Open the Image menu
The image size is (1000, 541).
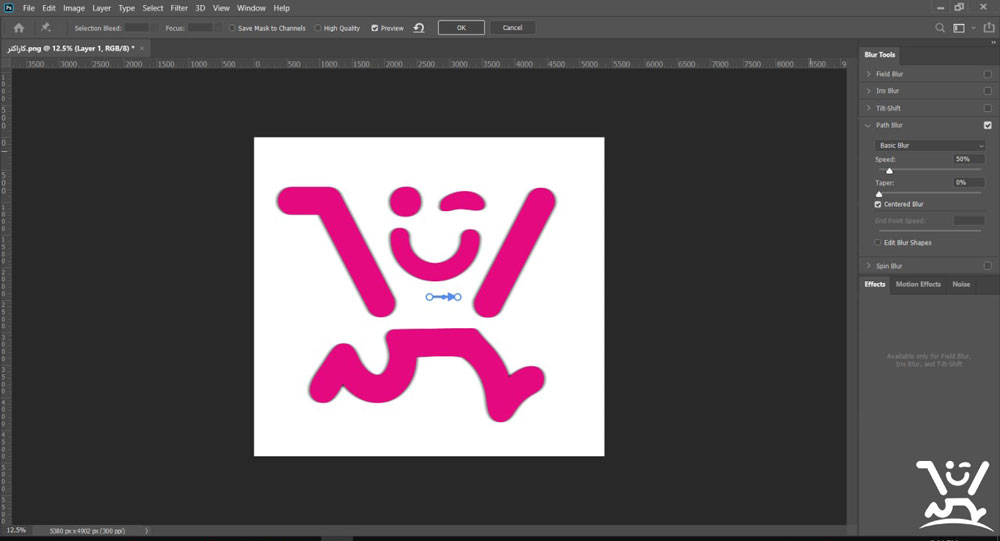coord(74,8)
